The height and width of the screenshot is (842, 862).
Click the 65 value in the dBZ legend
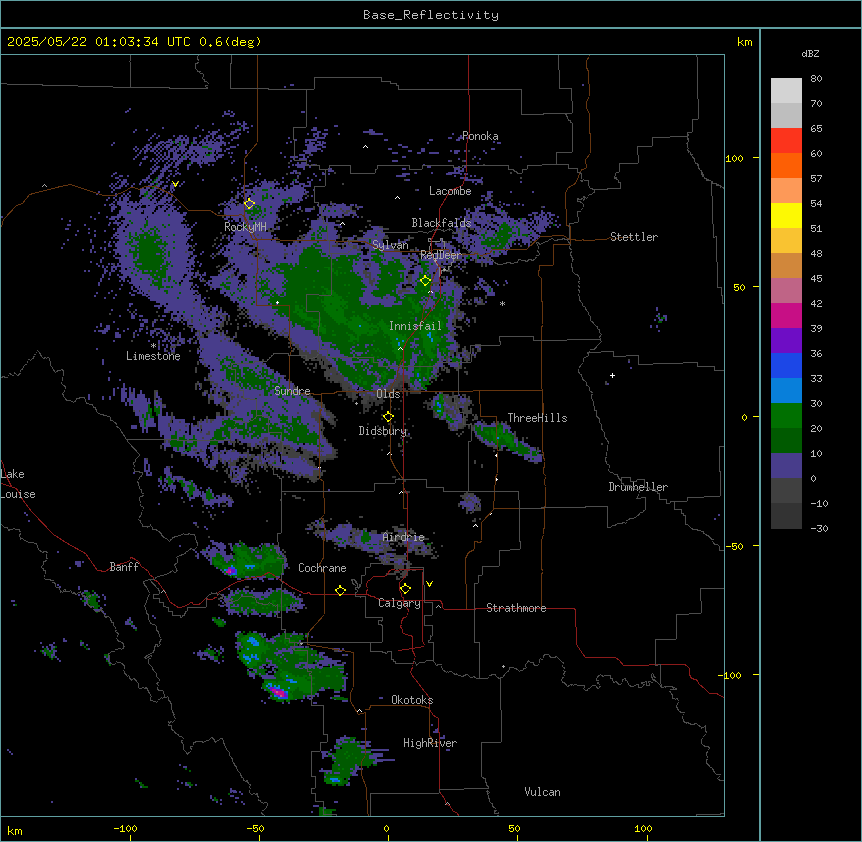pos(816,129)
